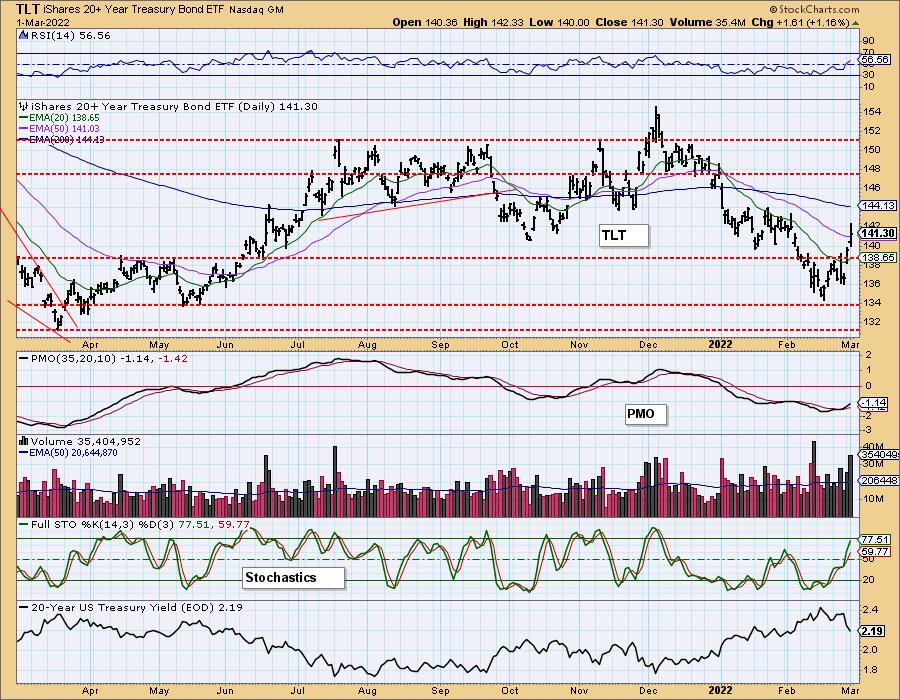
Task: Select the PMO(35,20,10) legend text
Action: [x=103, y=359]
